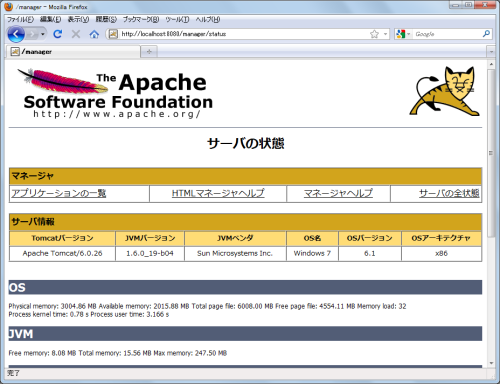Click the OSアーキテクチャ column header

pos(441,238)
